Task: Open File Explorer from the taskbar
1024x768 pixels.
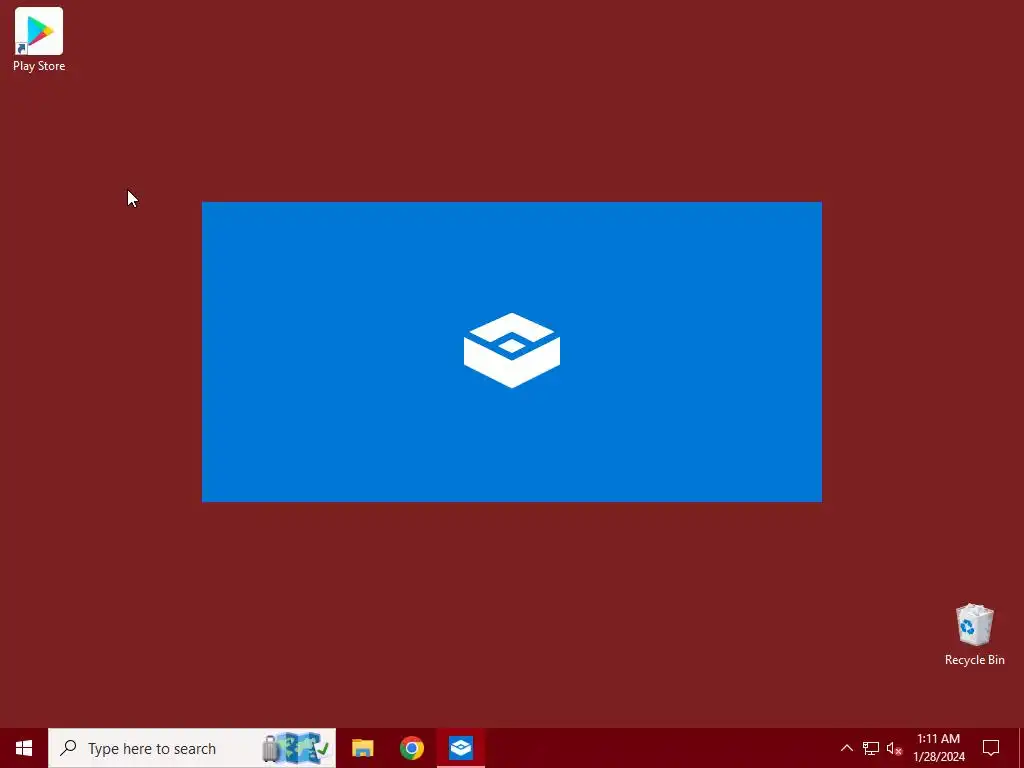Action: click(362, 748)
